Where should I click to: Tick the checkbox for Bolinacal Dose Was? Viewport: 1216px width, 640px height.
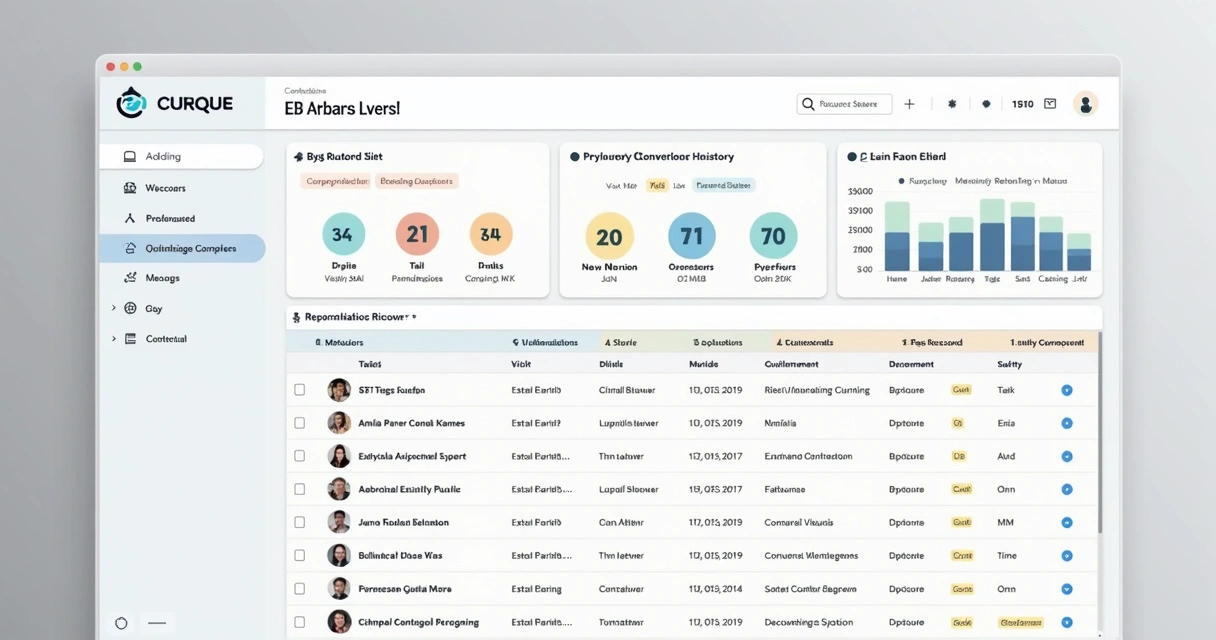point(299,555)
